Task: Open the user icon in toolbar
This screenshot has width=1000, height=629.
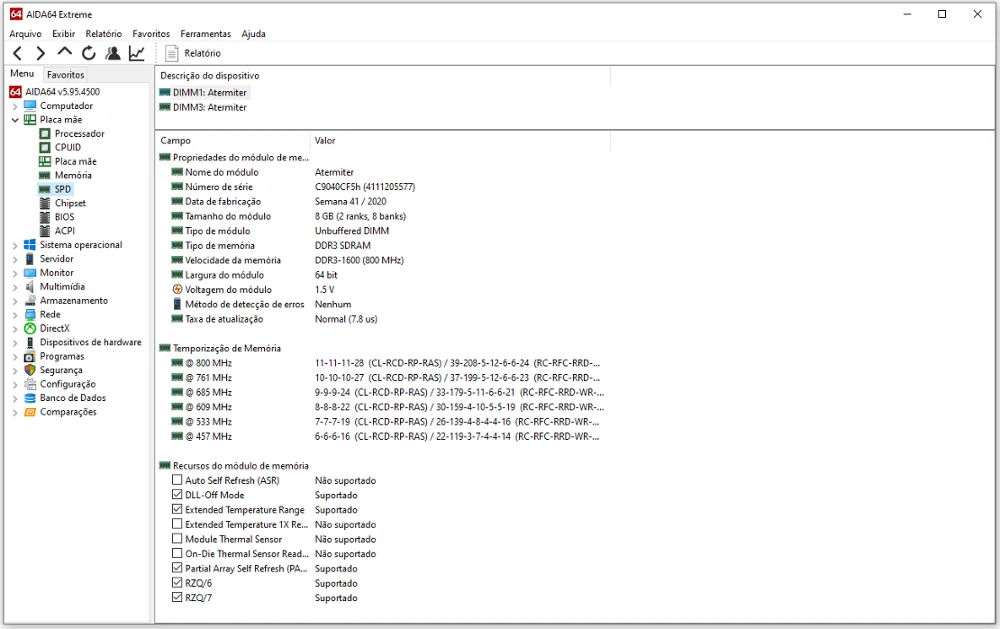Action: (113, 54)
